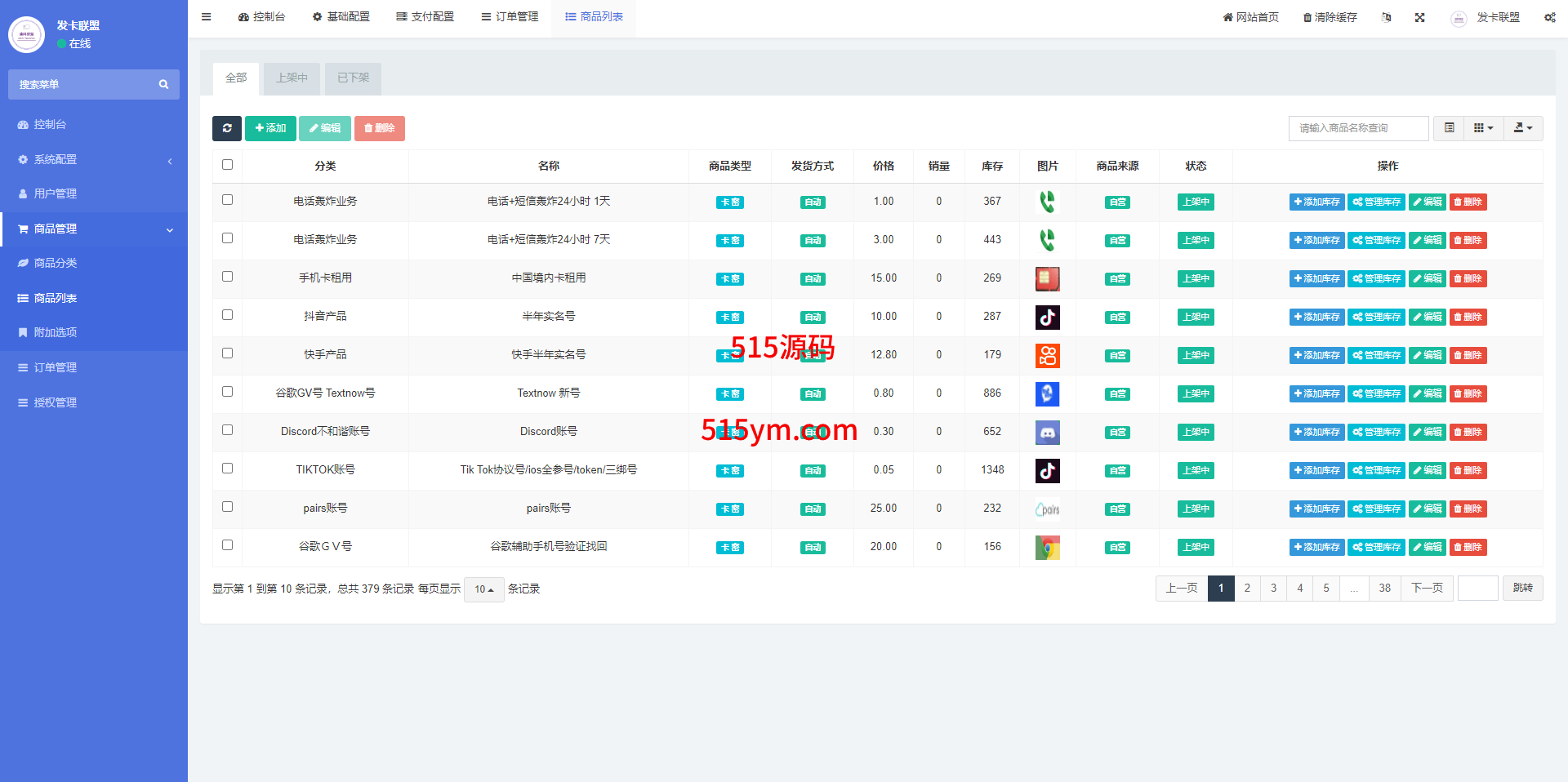Click the green 添加 button
The height and width of the screenshot is (782, 1568).
tap(270, 128)
